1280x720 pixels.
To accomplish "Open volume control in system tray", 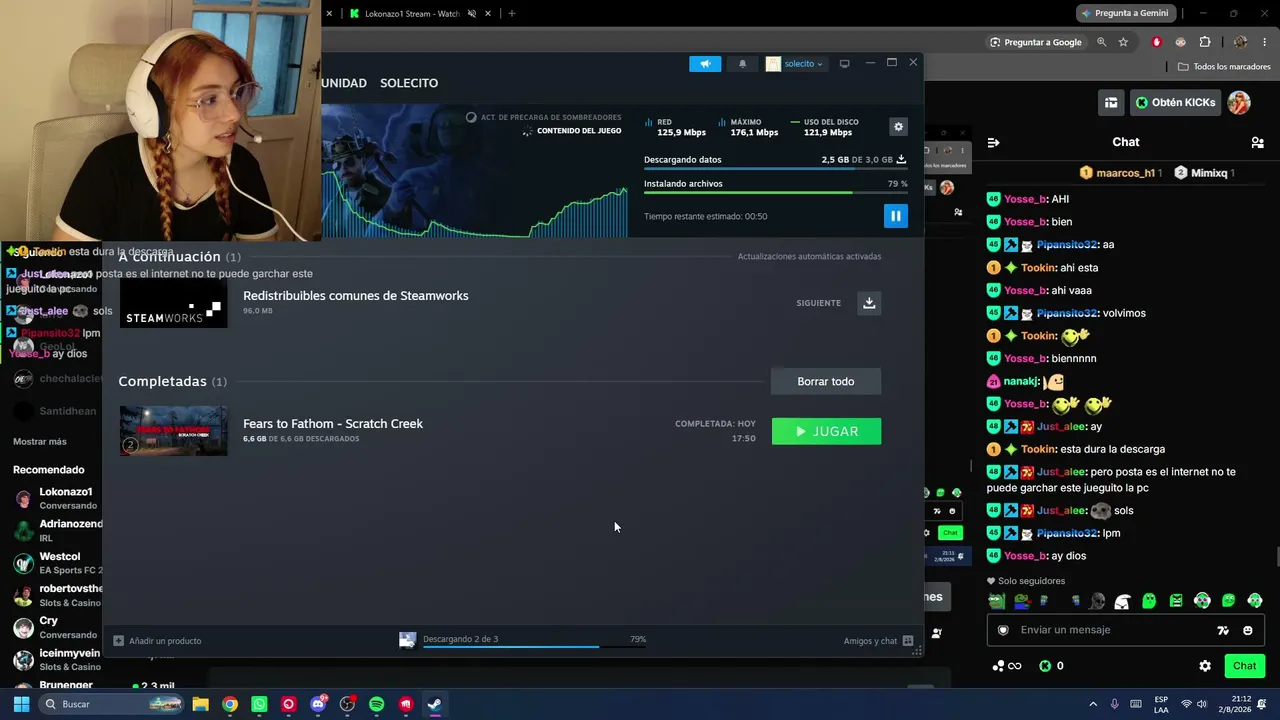I will 1202,704.
